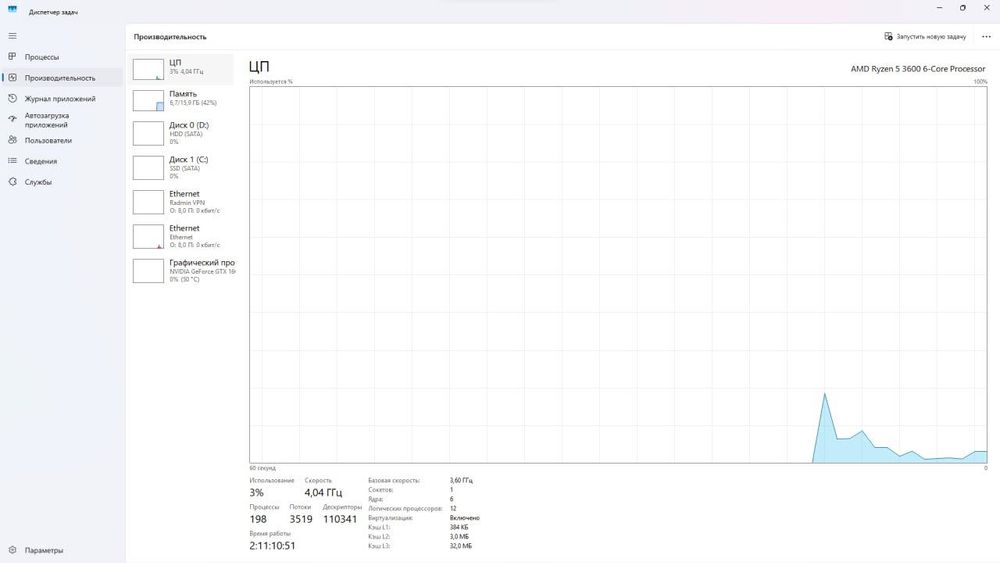Screen dimensions: 1000x563
Task: Click the Users people icon
Action: tap(12, 140)
